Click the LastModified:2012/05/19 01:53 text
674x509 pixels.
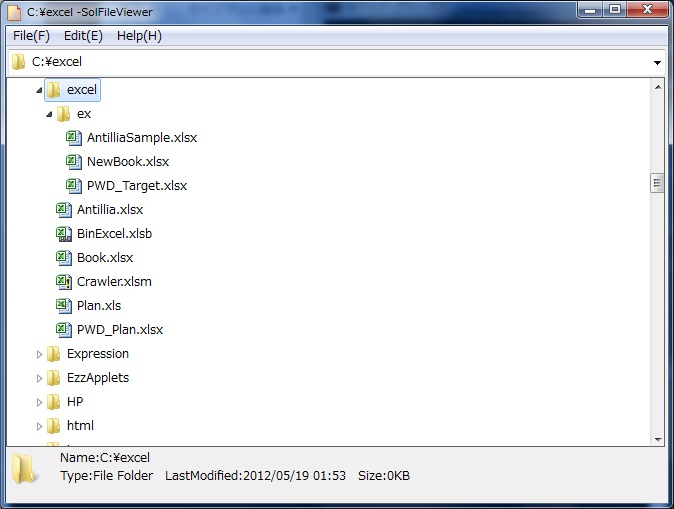[x=255, y=476]
